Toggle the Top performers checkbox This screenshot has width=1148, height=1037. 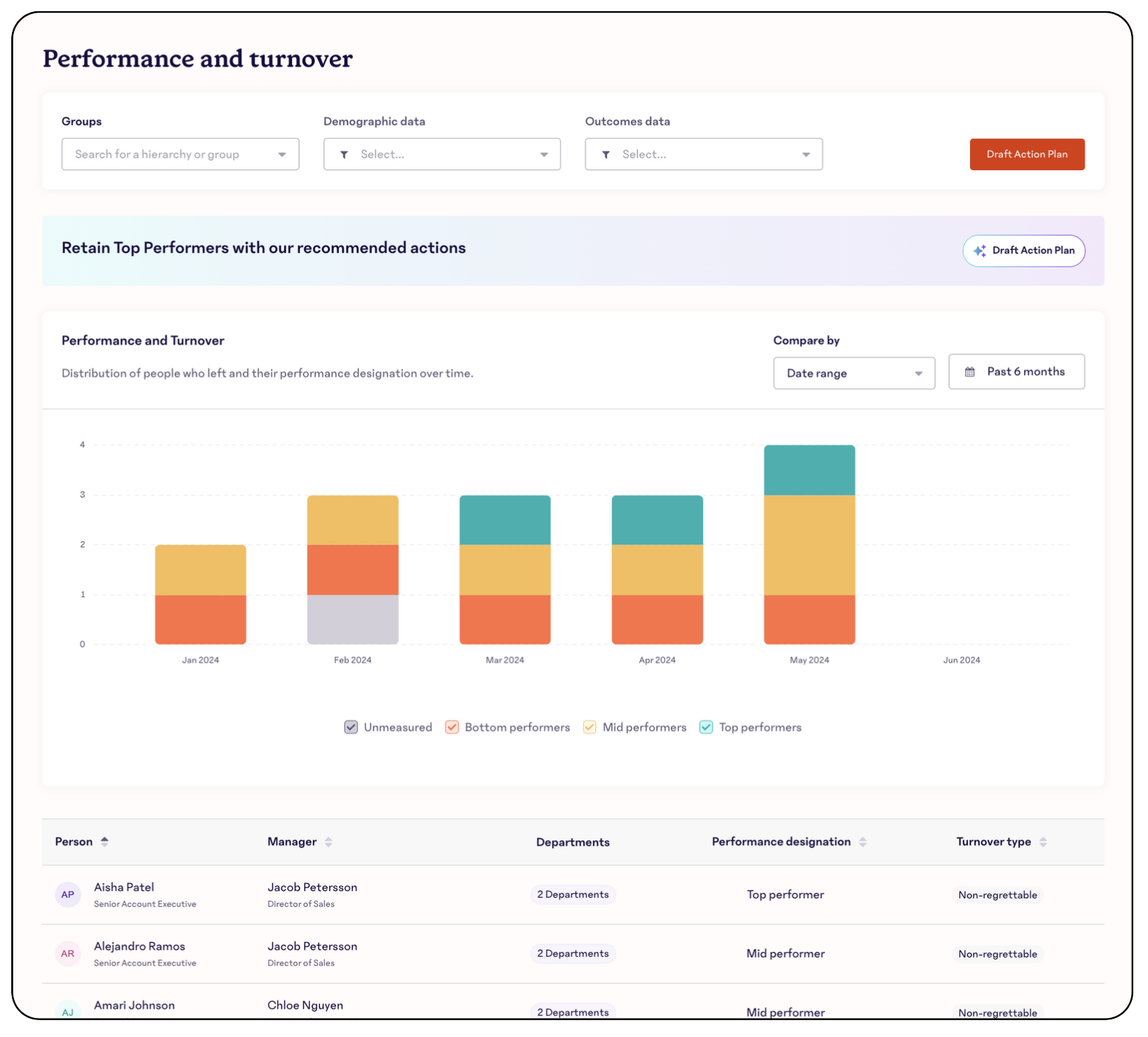706,727
